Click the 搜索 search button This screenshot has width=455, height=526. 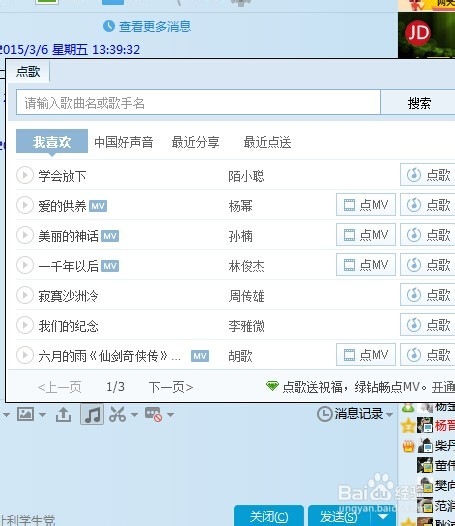[x=418, y=103]
